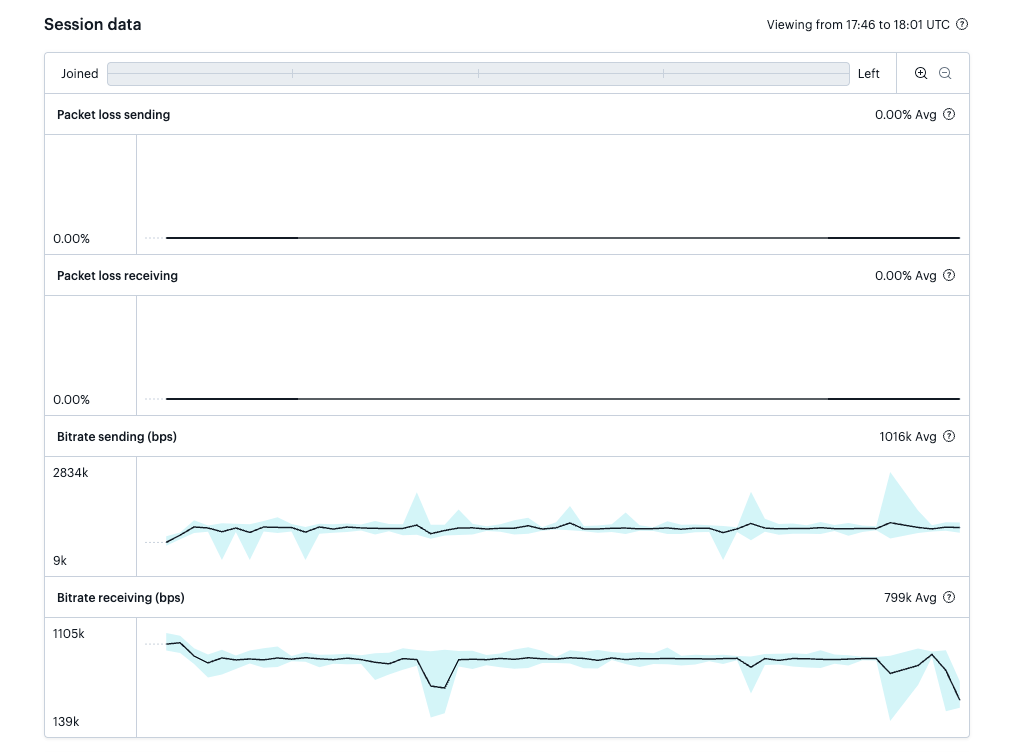The width and height of the screenshot is (1012, 752).
Task: Click the Bitrate sending chart line
Action: (563, 529)
